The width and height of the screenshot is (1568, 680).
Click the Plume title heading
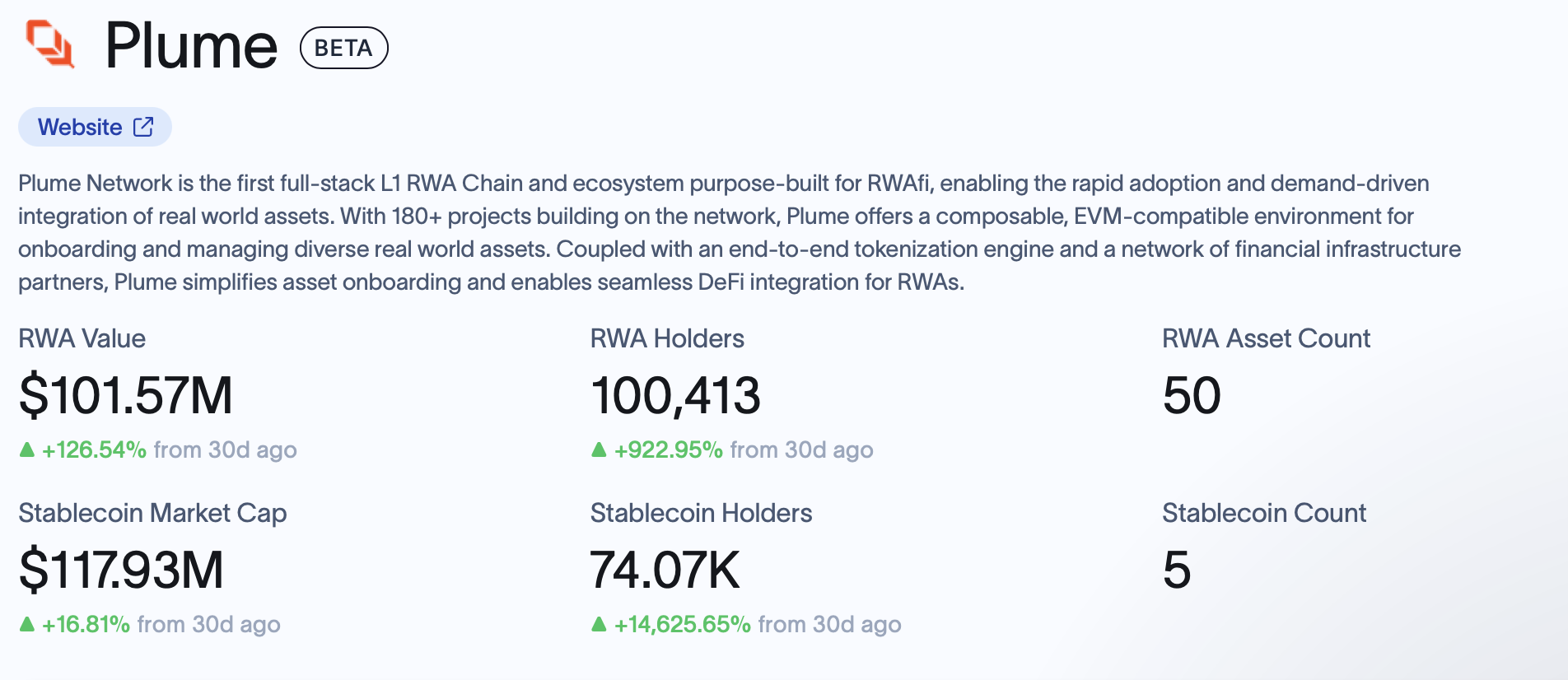pyautogui.click(x=191, y=46)
